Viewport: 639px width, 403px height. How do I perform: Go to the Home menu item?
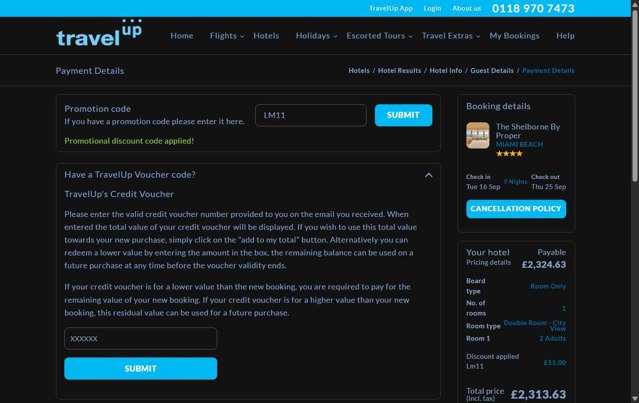(x=182, y=36)
